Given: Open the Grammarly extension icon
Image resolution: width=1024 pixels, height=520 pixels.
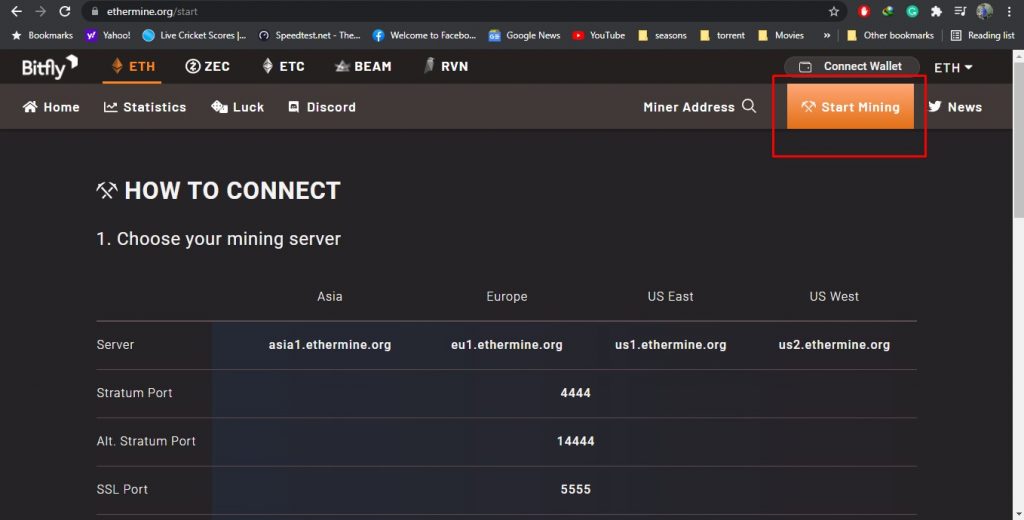Looking at the screenshot, I should pos(912,11).
